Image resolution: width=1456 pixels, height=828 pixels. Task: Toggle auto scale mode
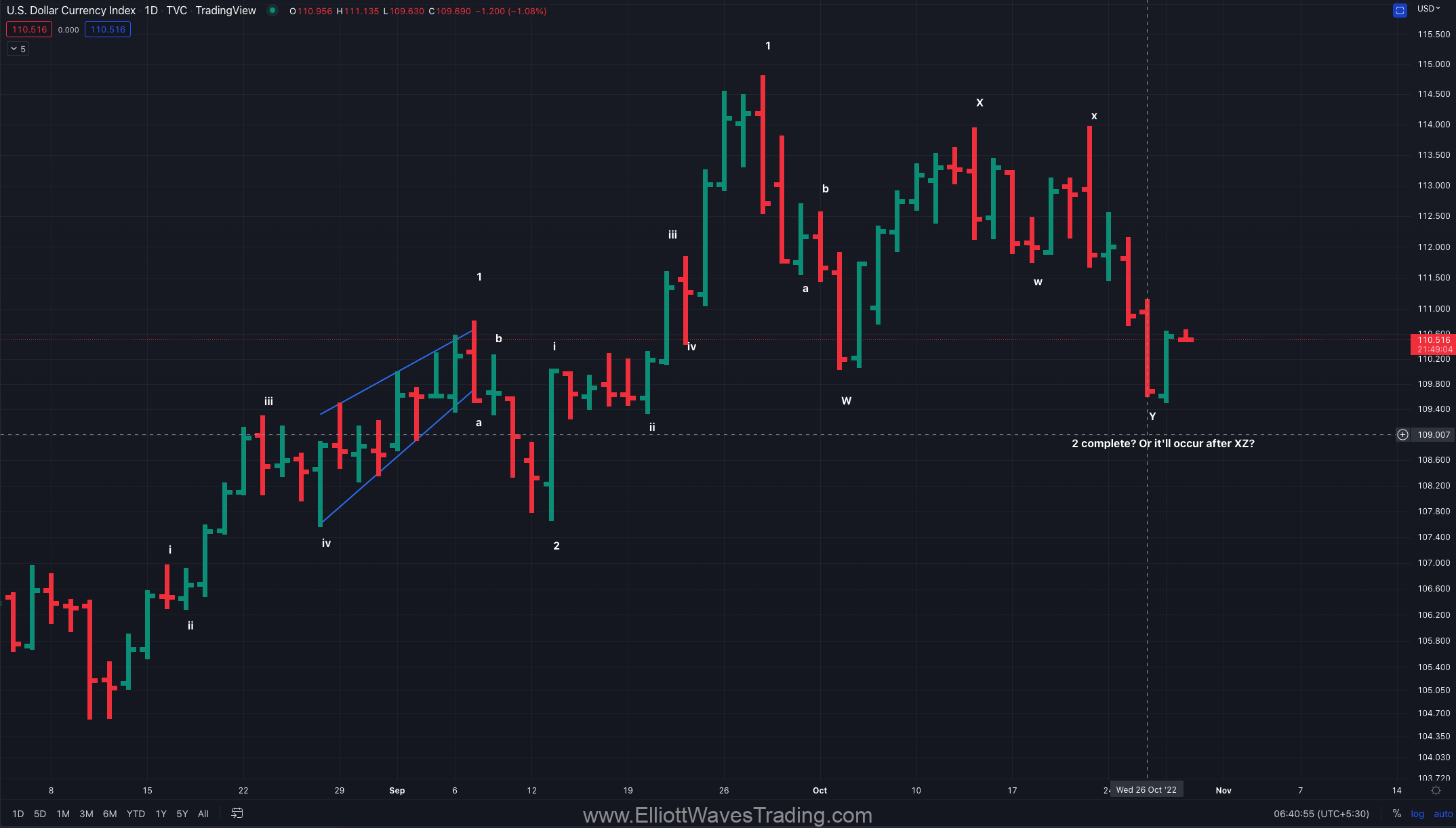point(1443,814)
